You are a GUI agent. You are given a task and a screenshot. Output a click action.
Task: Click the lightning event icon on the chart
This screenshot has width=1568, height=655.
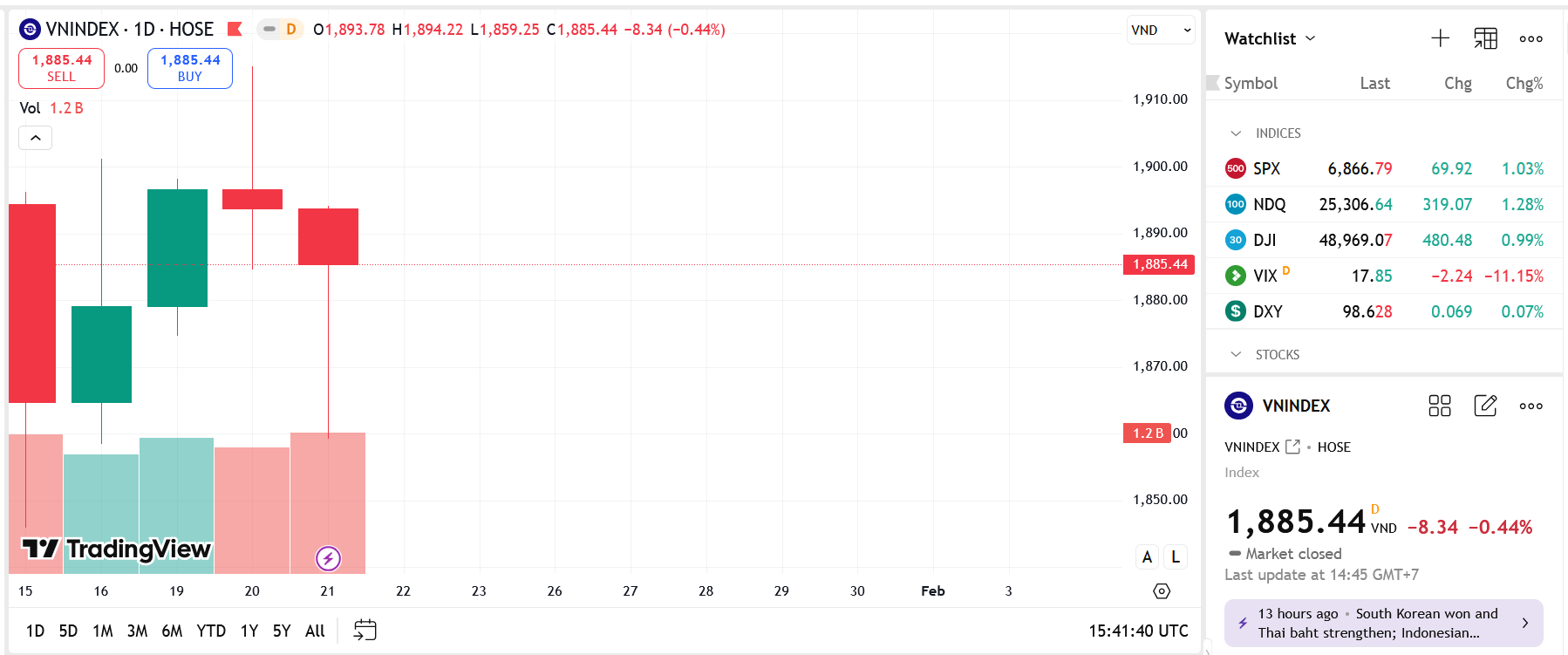pos(328,557)
